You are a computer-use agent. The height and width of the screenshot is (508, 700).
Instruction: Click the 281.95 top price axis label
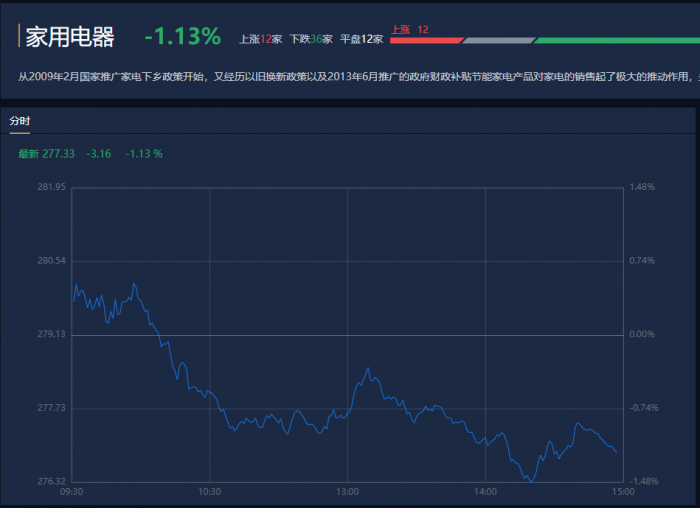click(x=51, y=187)
